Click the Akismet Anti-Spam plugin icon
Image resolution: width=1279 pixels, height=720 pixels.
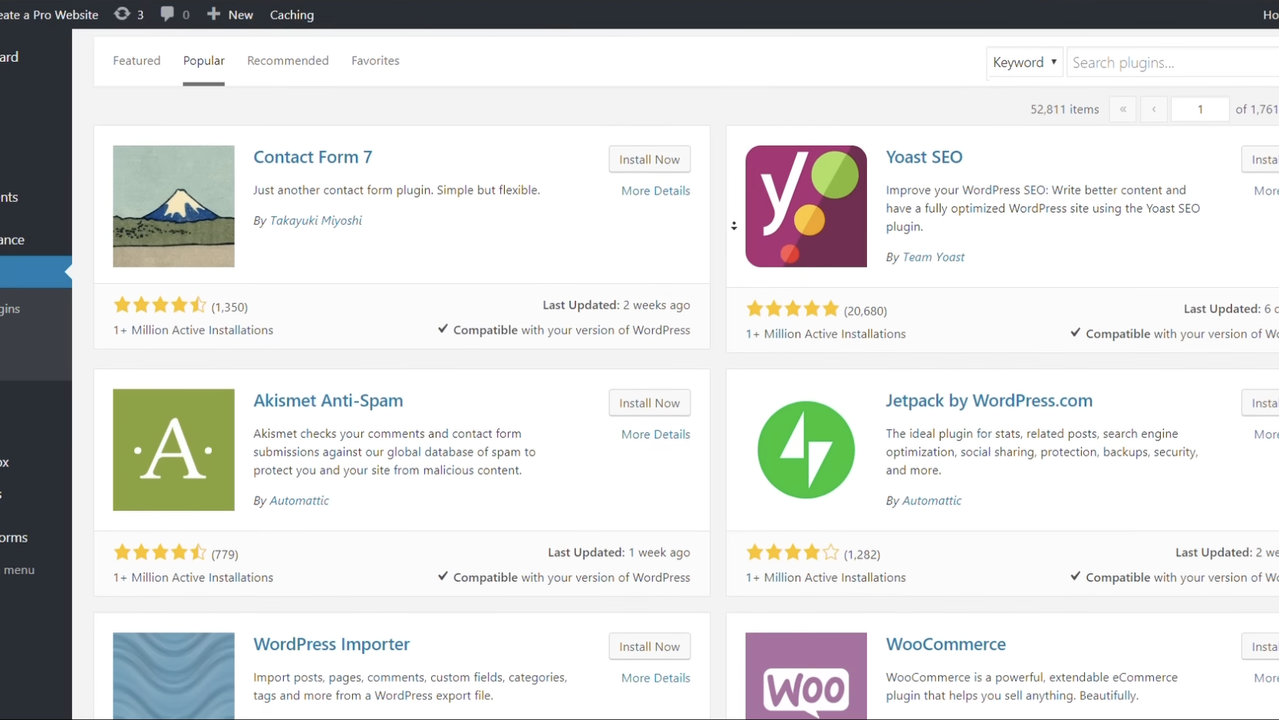[173, 450]
